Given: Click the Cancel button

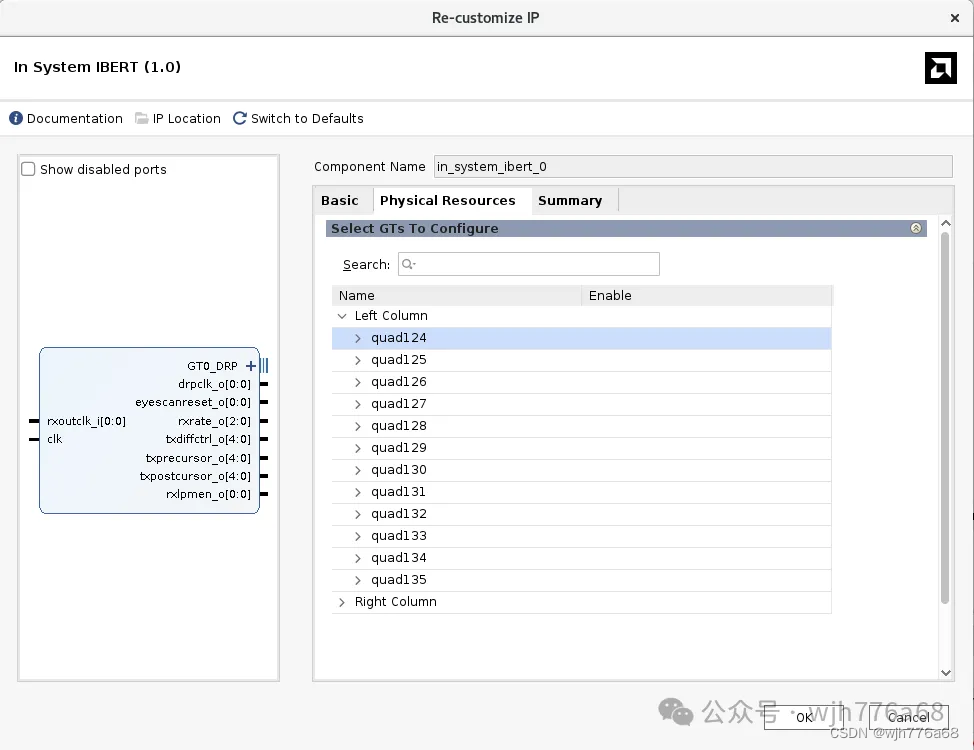Looking at the screenshot, I should click(909, 717).
